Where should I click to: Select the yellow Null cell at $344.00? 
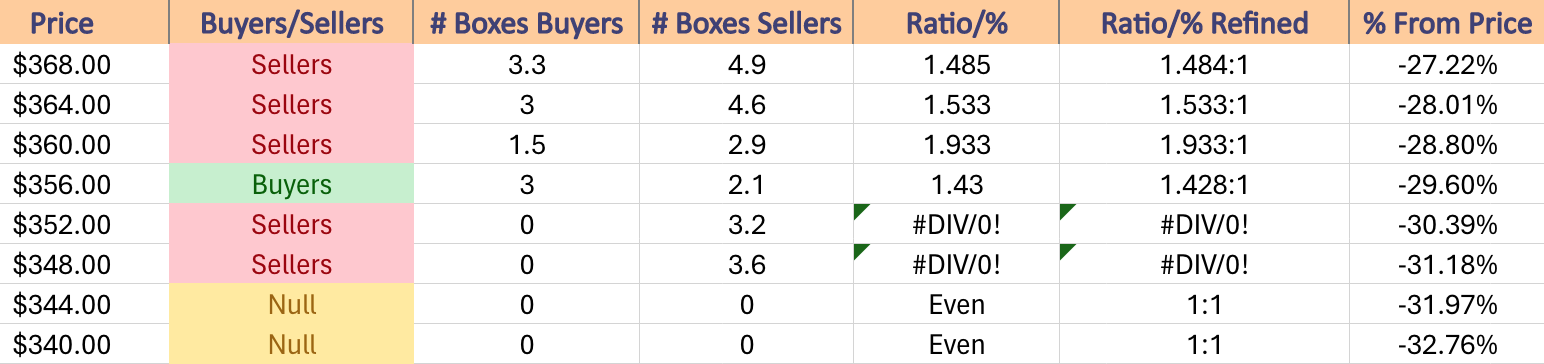(x=291, y=305)
